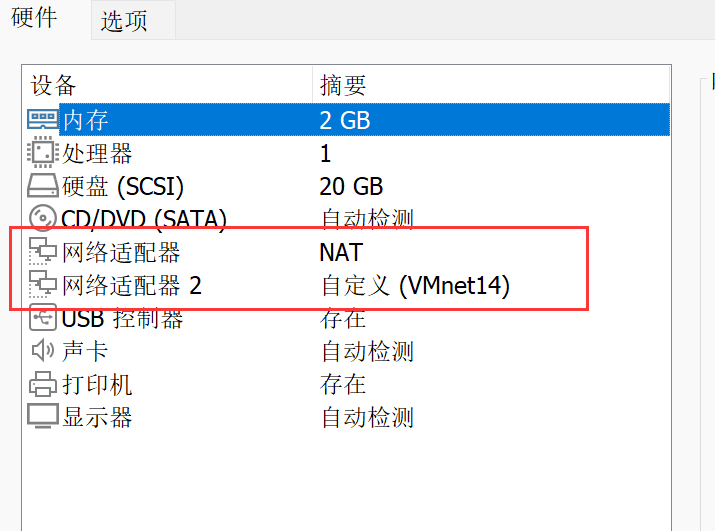Switch to the 硬件 tab
Viewport: 715px width, 531px height.
click(x=35, y=19)
